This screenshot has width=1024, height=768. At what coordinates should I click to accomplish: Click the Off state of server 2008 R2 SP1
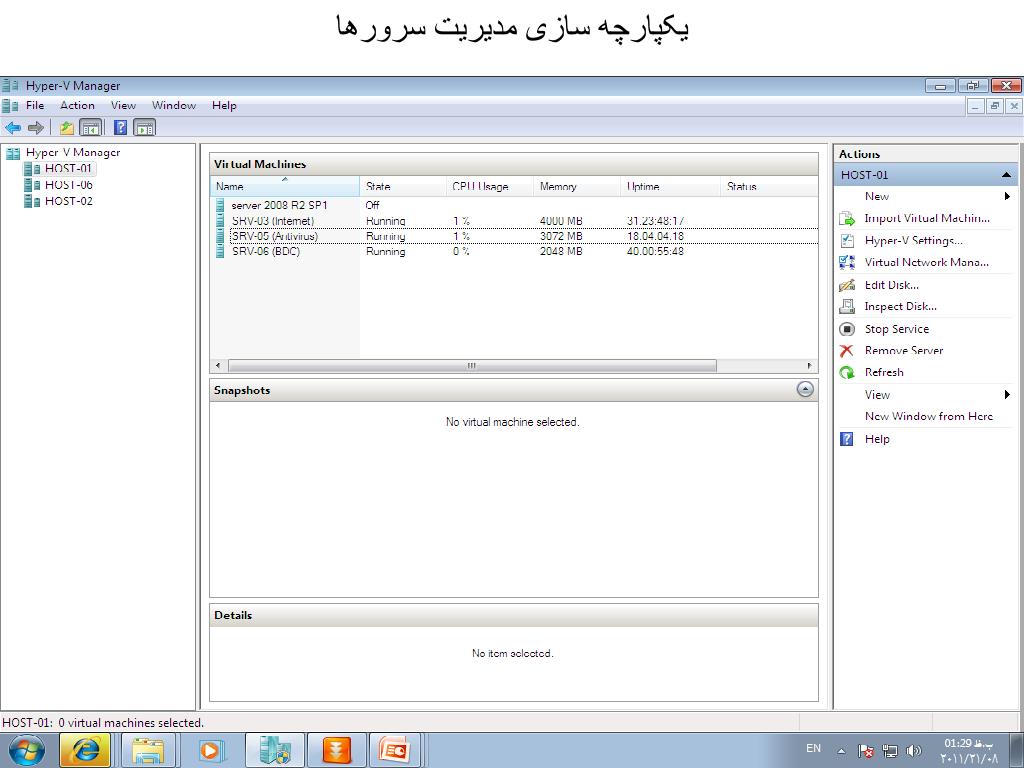[372, 205]
